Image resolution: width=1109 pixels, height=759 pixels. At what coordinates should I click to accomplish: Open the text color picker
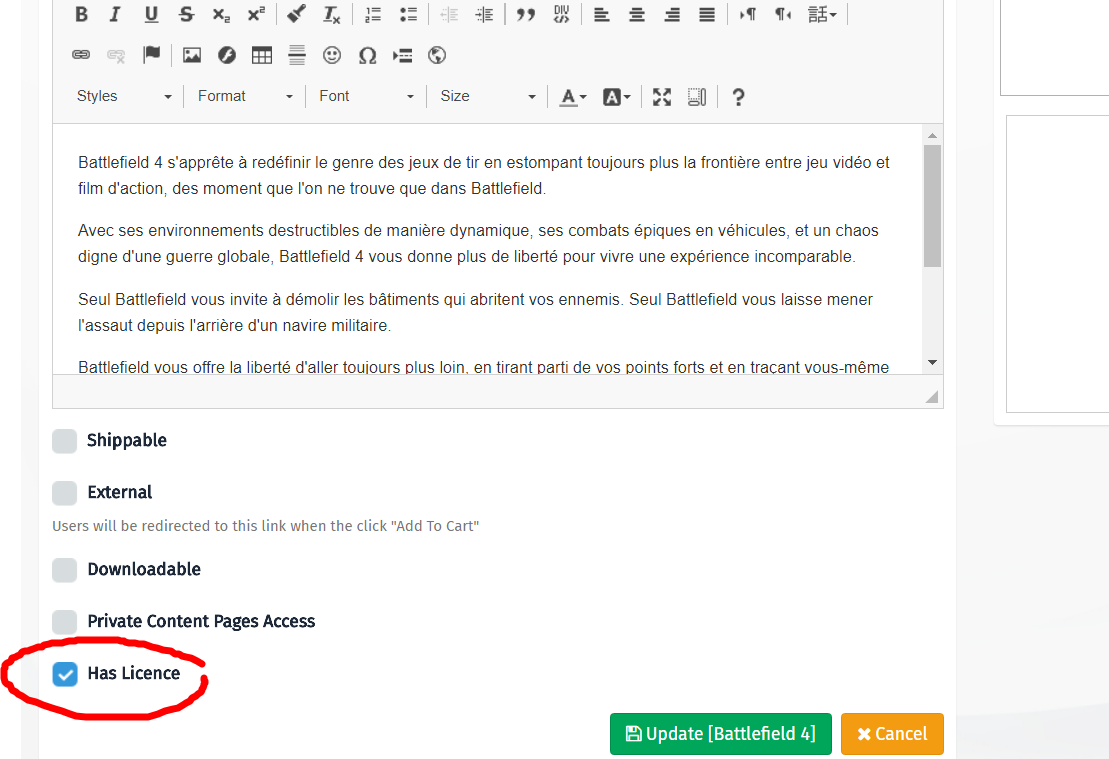[573, 97]
